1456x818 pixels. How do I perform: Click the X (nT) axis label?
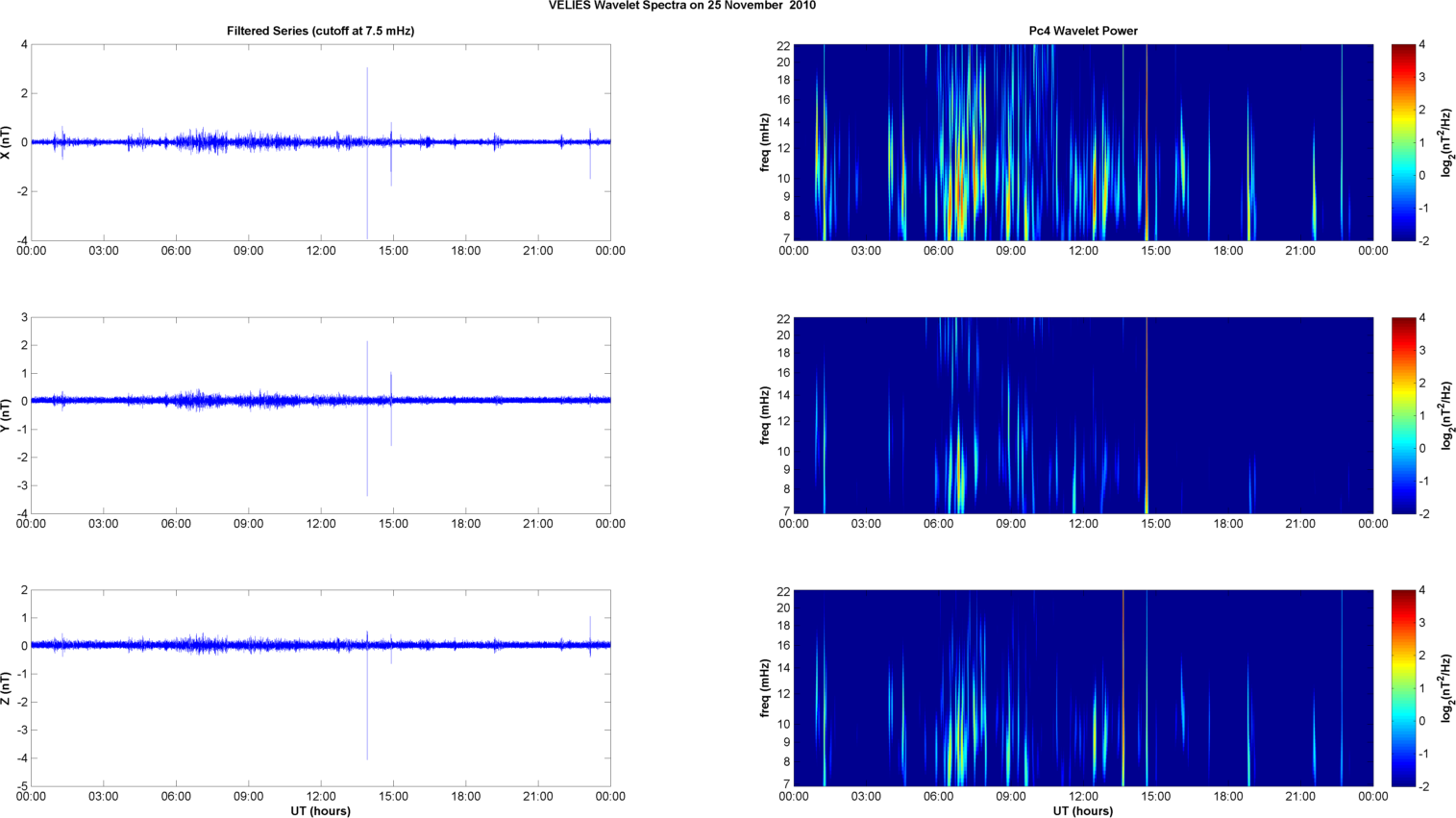pyautogui.click(x=8, y=142)
